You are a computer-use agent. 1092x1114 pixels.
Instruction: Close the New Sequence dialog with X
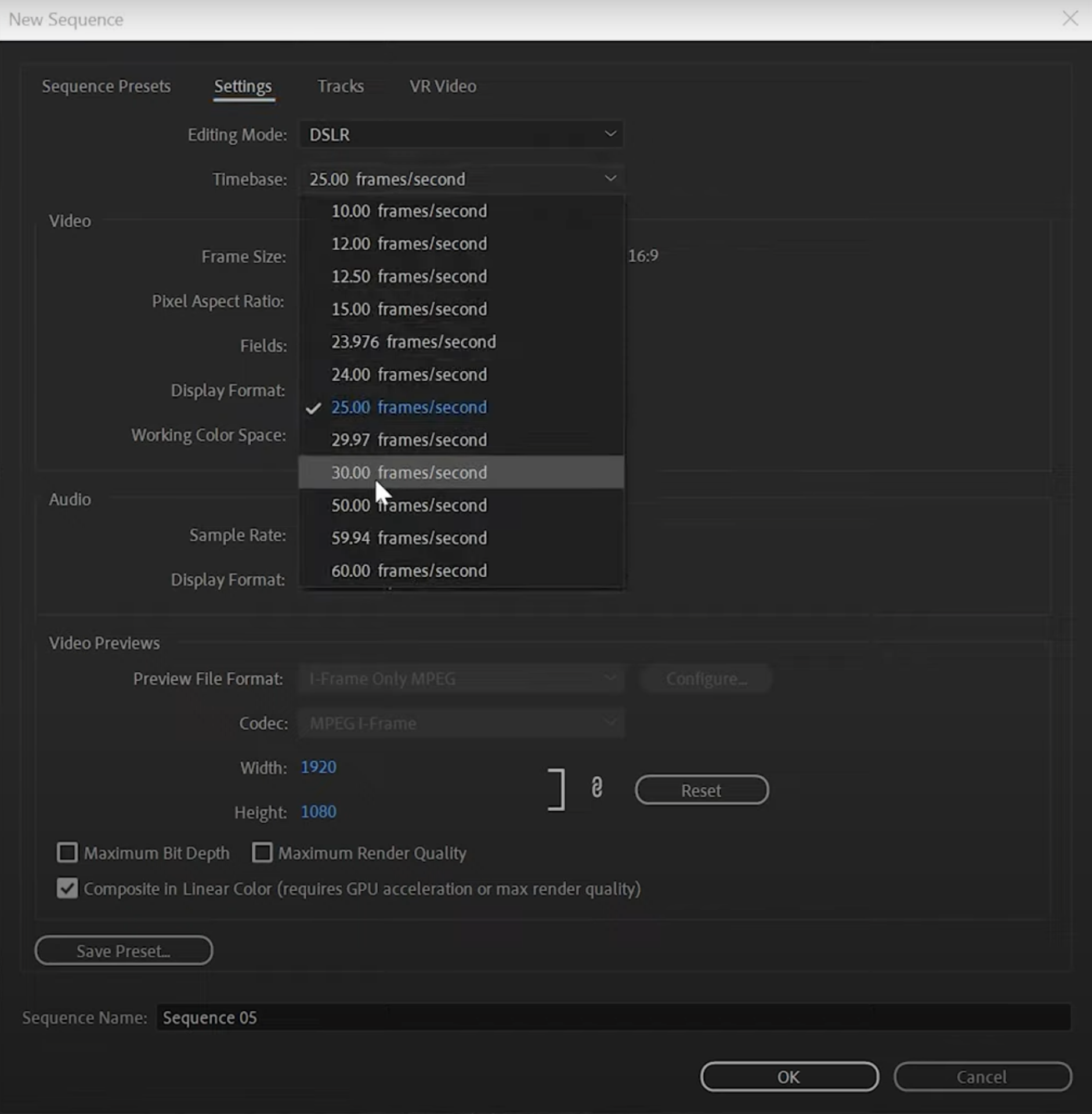click(1070, 19)
